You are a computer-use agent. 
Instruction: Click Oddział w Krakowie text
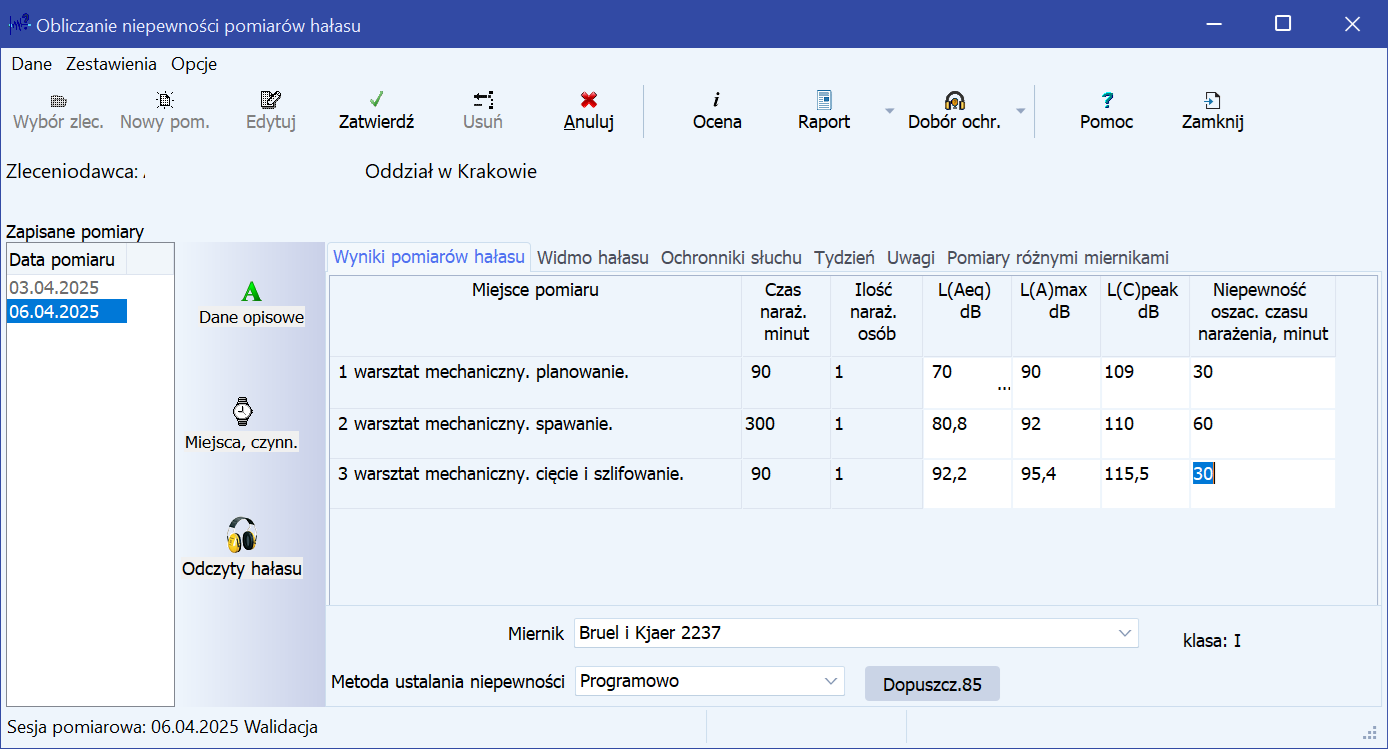click(x=451, y=171)
